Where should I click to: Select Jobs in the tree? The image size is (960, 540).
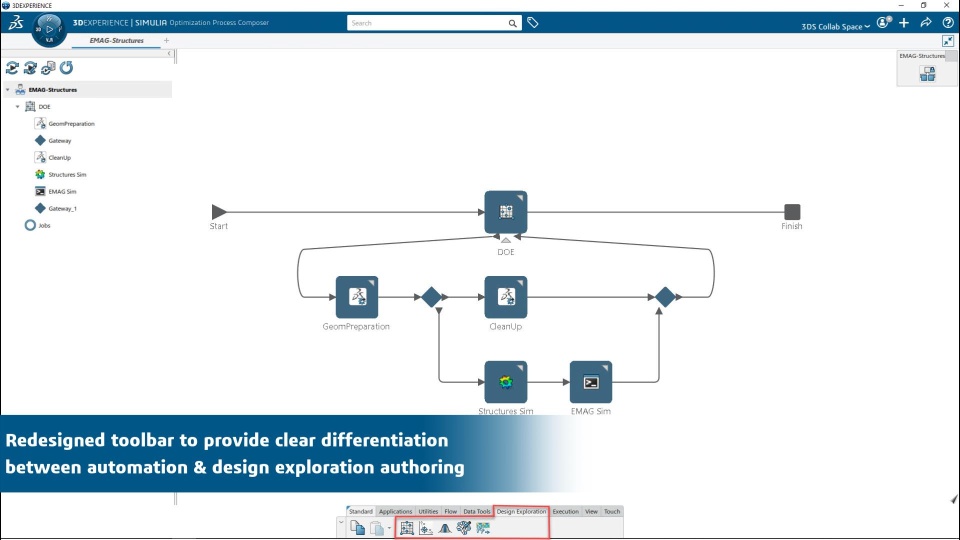point(44,225)
